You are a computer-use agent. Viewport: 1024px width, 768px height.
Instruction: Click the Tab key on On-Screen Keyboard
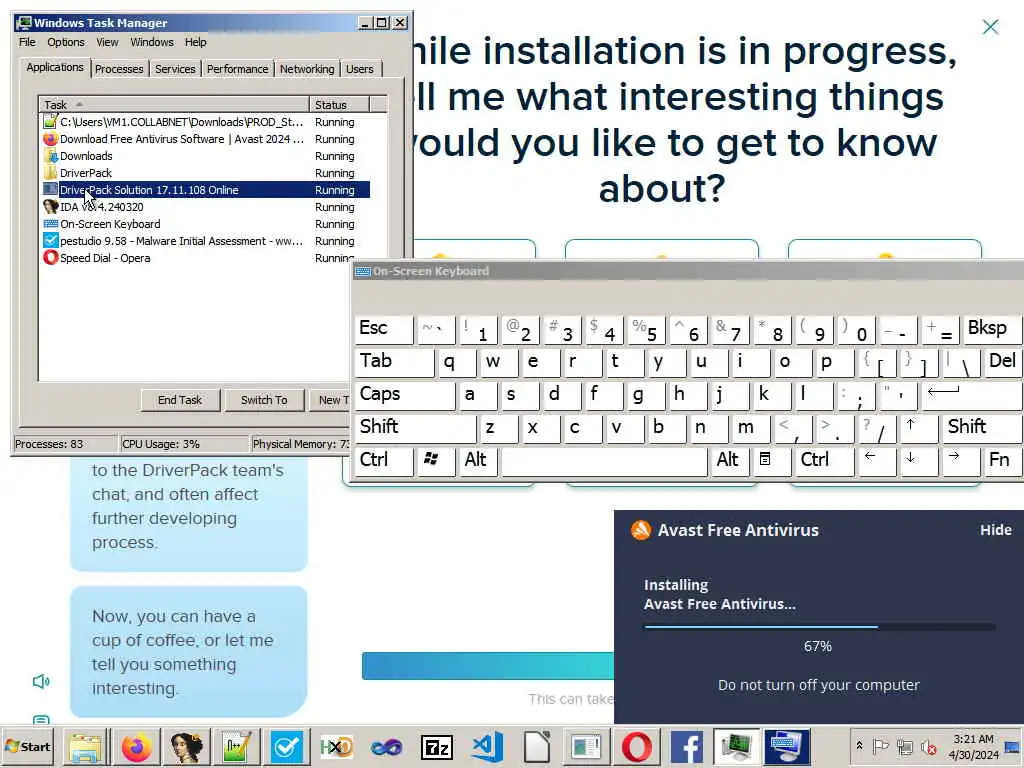[x=394, y=362]
